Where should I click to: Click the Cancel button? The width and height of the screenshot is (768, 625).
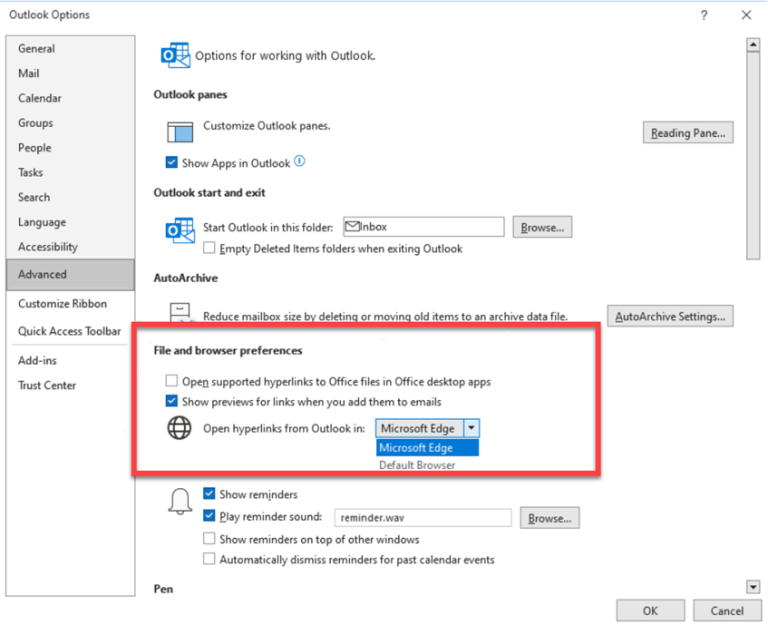click(727, 611)
